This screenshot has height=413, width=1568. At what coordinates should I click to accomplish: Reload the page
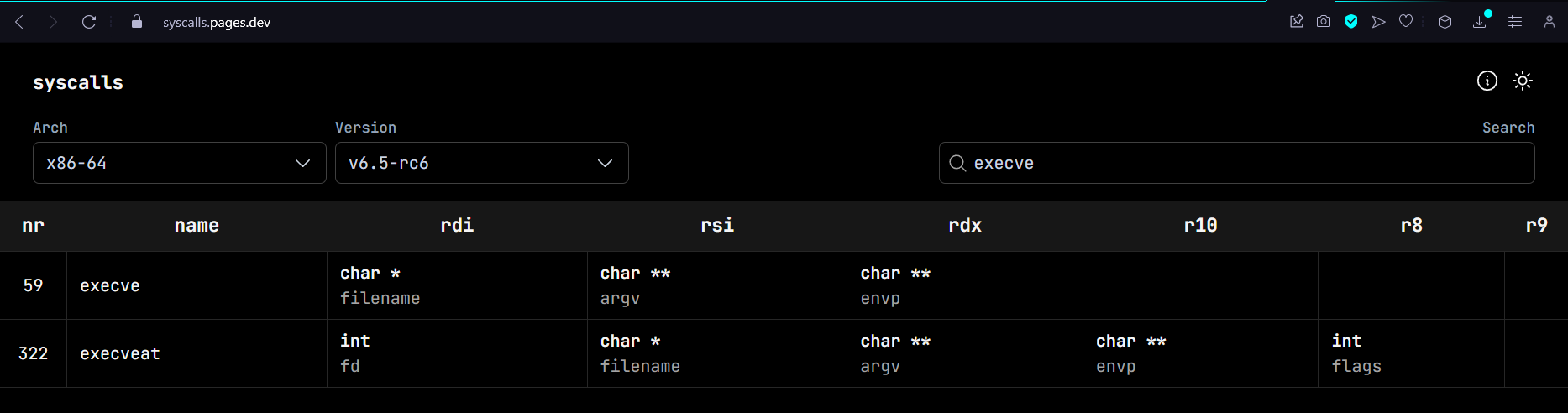coord(89,22)
